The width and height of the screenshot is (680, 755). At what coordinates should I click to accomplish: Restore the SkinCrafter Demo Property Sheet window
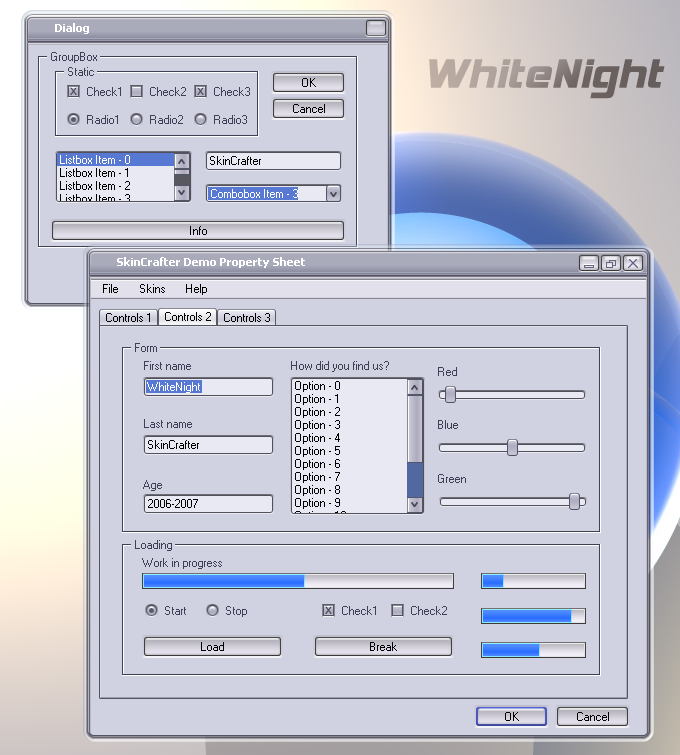tap(611, 263)
